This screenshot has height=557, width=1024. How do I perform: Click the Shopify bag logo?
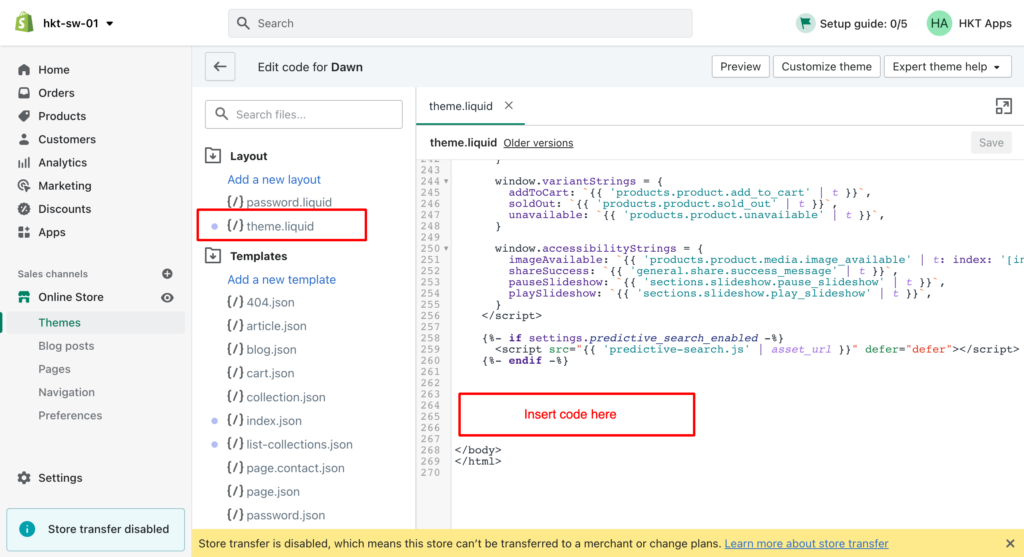point(24,23)
